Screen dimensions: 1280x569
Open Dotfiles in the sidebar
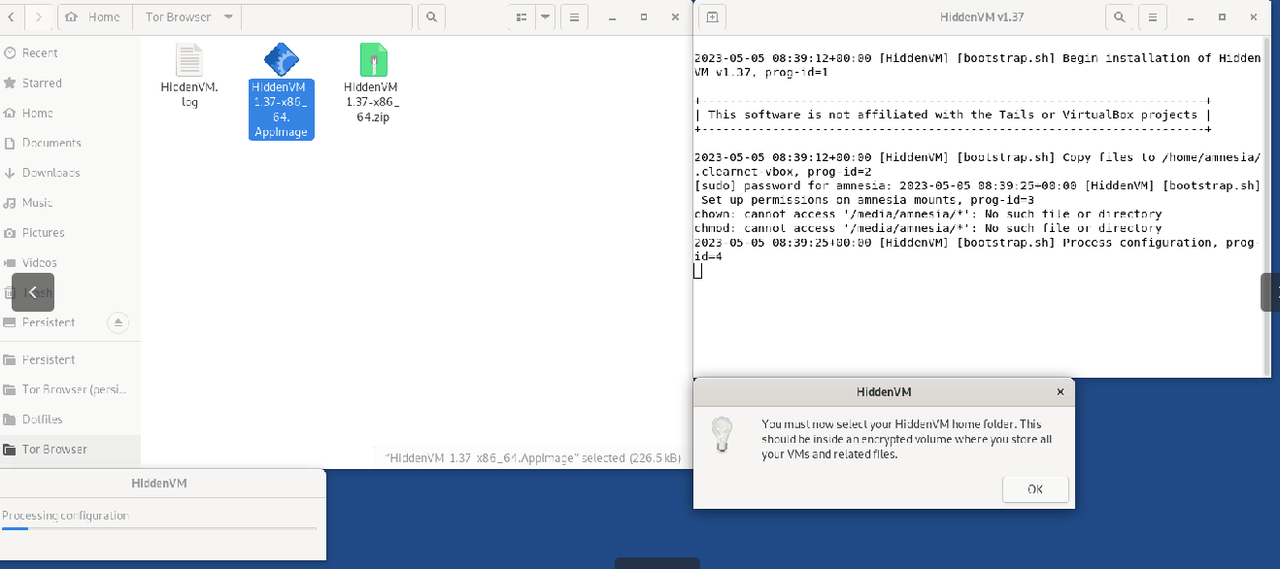point(70,420)
